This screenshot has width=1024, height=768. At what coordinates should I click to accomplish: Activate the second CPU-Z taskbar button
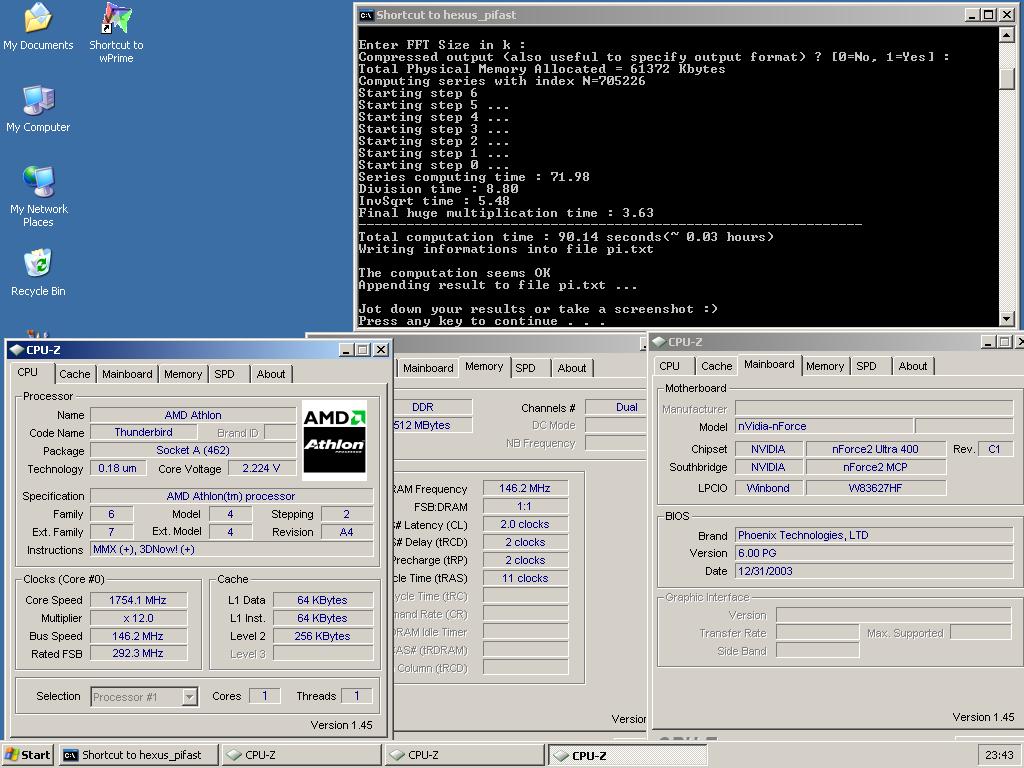coord(464,755)
